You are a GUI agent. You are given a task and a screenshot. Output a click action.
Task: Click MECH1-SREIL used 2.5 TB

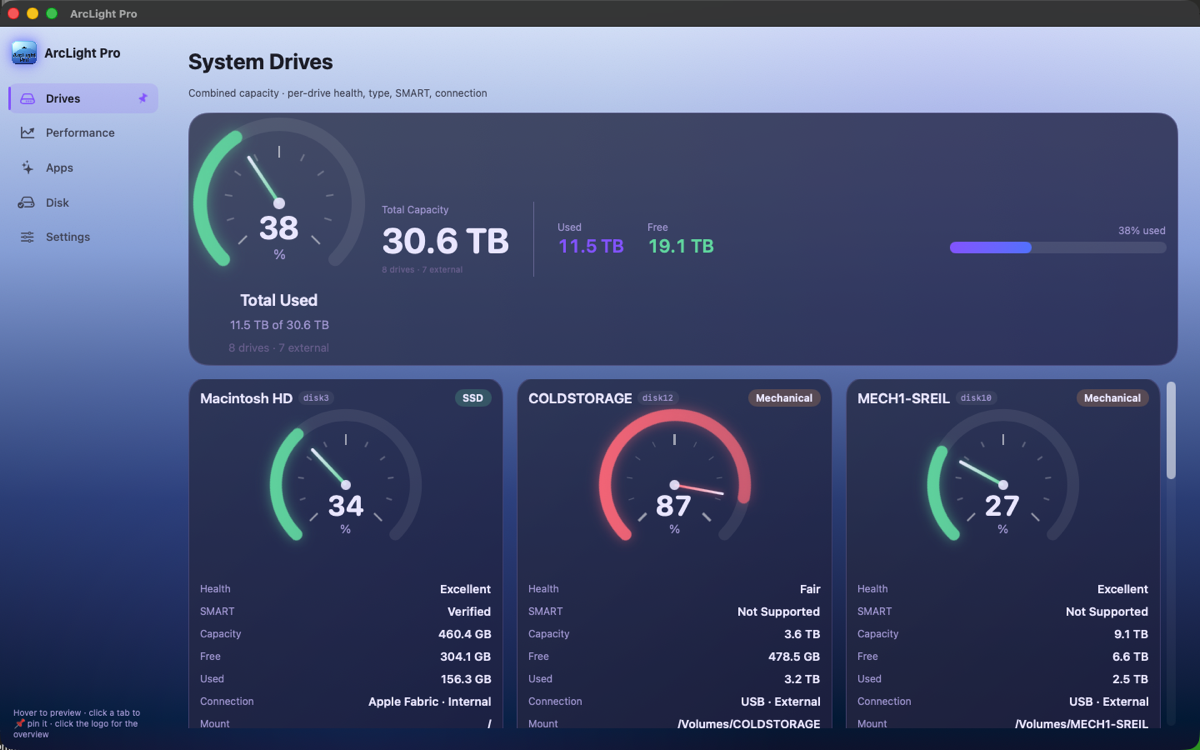point(1130,679)
